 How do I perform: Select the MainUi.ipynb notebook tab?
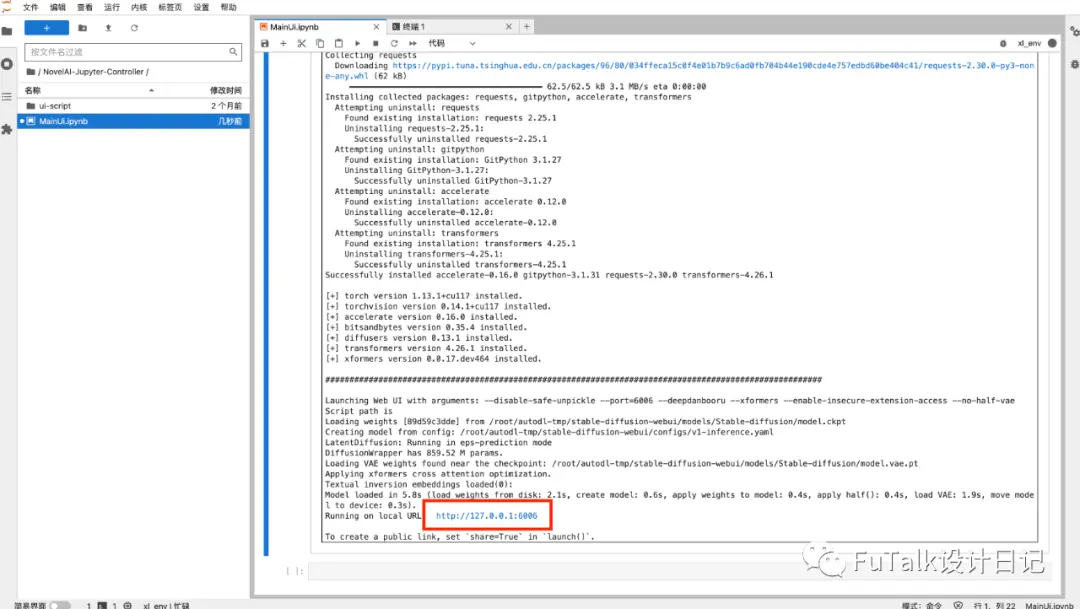(x=319, y=27)
